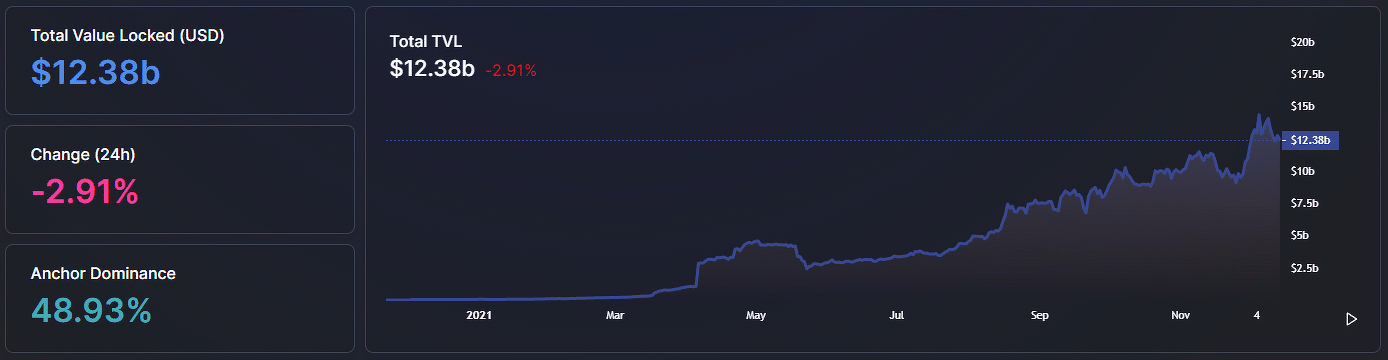The height and width of the screenshot is (360, 1388).
Task: Click the $12.38b current price tag on axis
Action: 1310,140
